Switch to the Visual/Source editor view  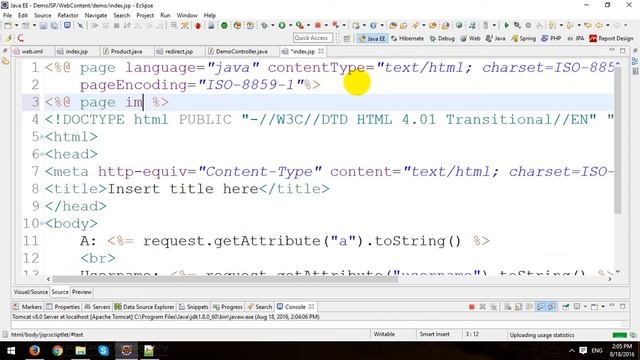tap(31, 292)
